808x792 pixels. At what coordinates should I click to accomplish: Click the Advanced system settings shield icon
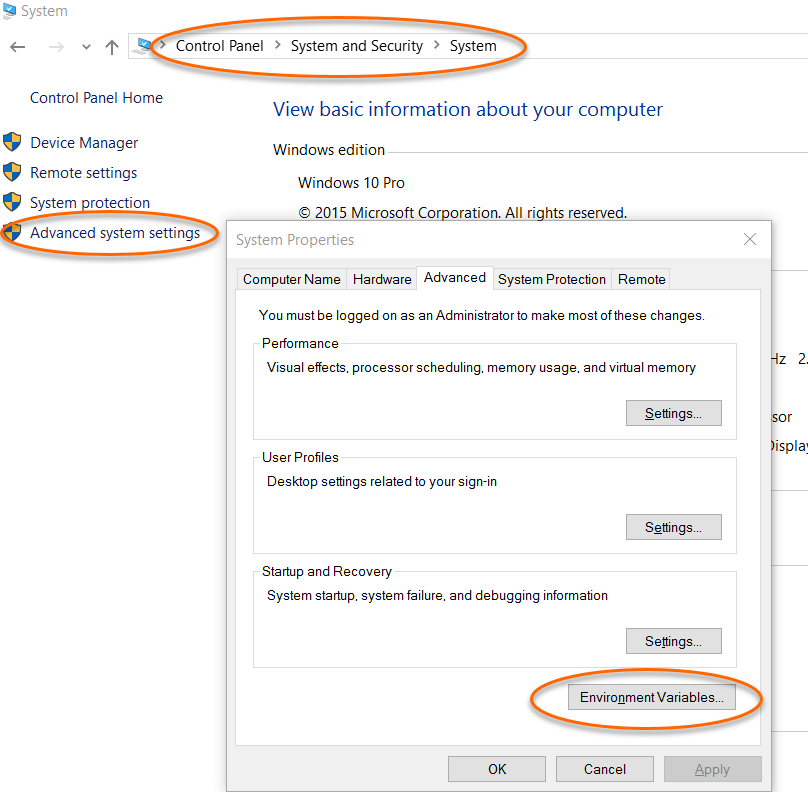[x=12, y=232]
